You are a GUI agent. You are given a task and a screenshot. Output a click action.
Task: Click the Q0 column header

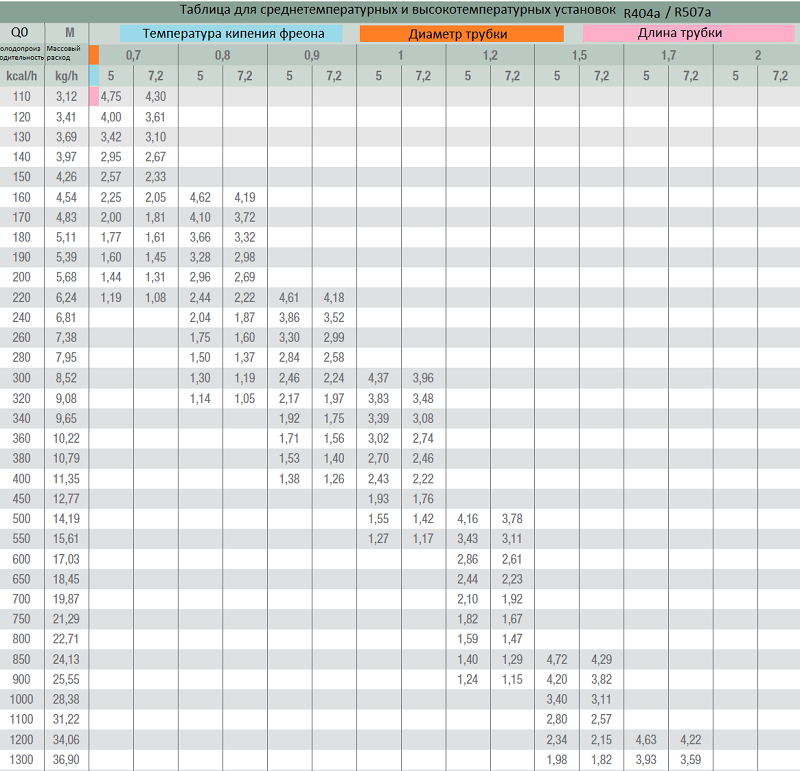point(19,33)
